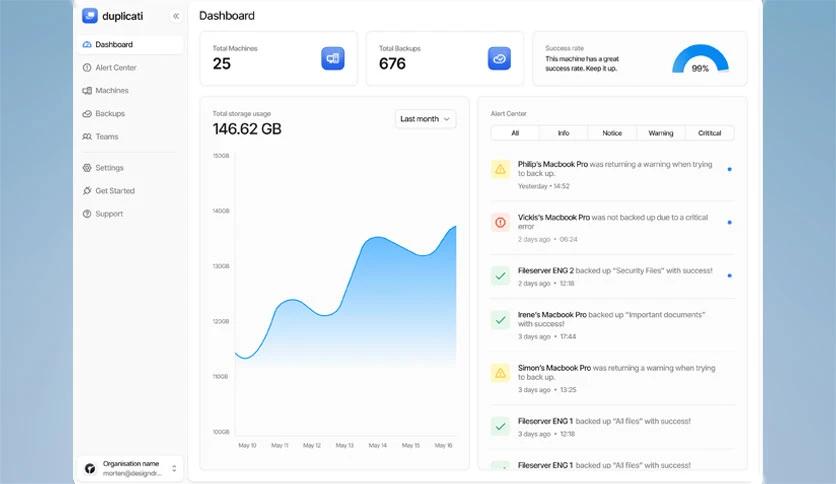The image size is (836, 484).
Task: Click the Settings gear icon
Action: pos(87,168)
